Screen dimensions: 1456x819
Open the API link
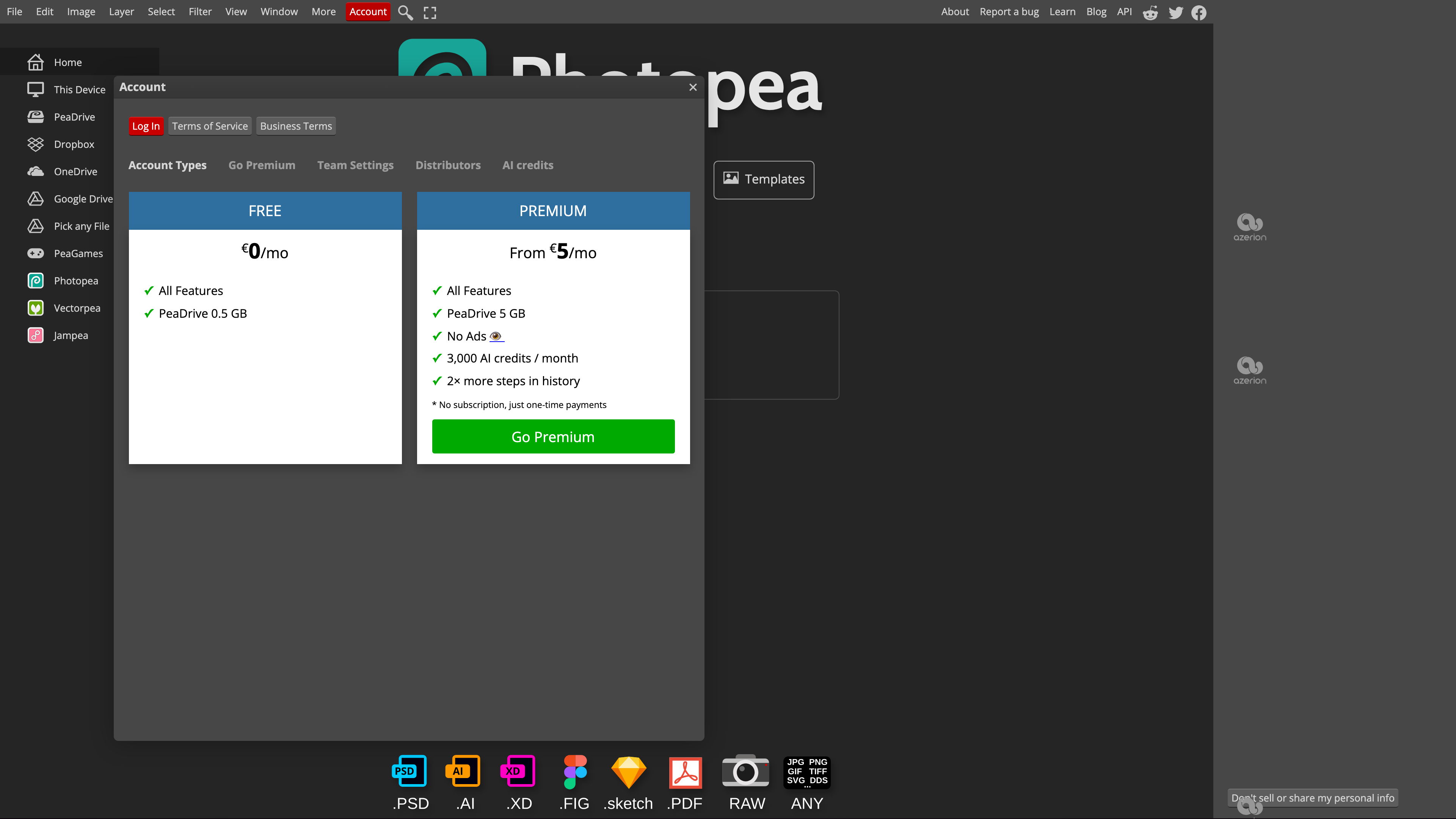[x=1125, y=12]
